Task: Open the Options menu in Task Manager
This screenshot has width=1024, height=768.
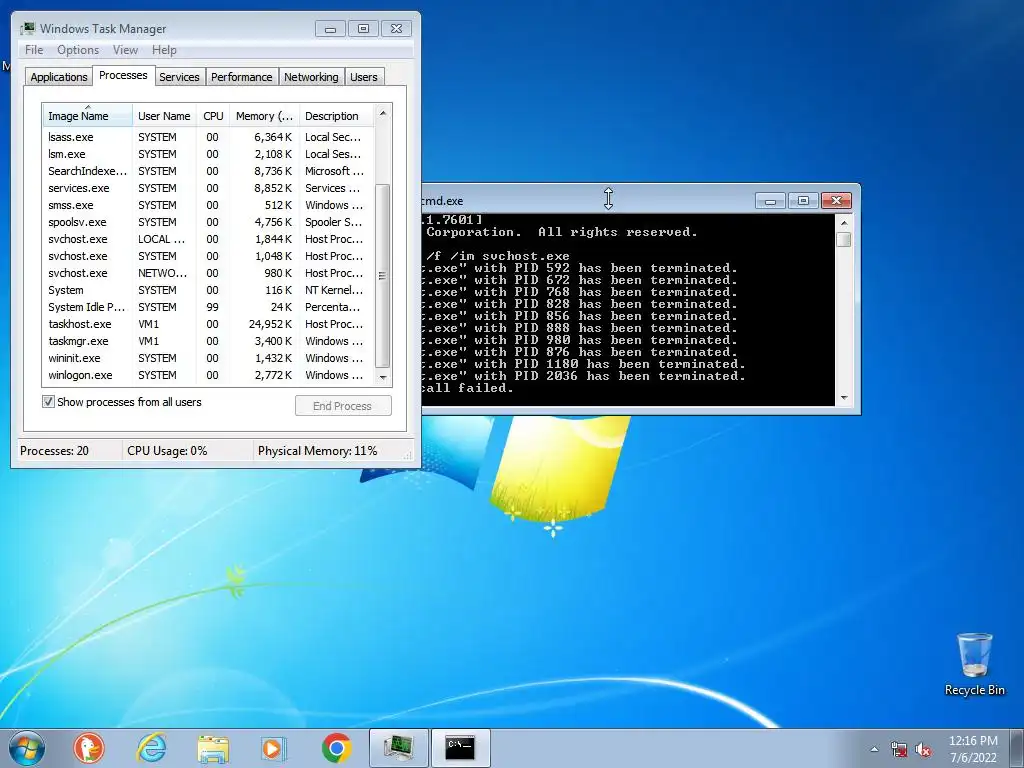Action: pos(78,50)
